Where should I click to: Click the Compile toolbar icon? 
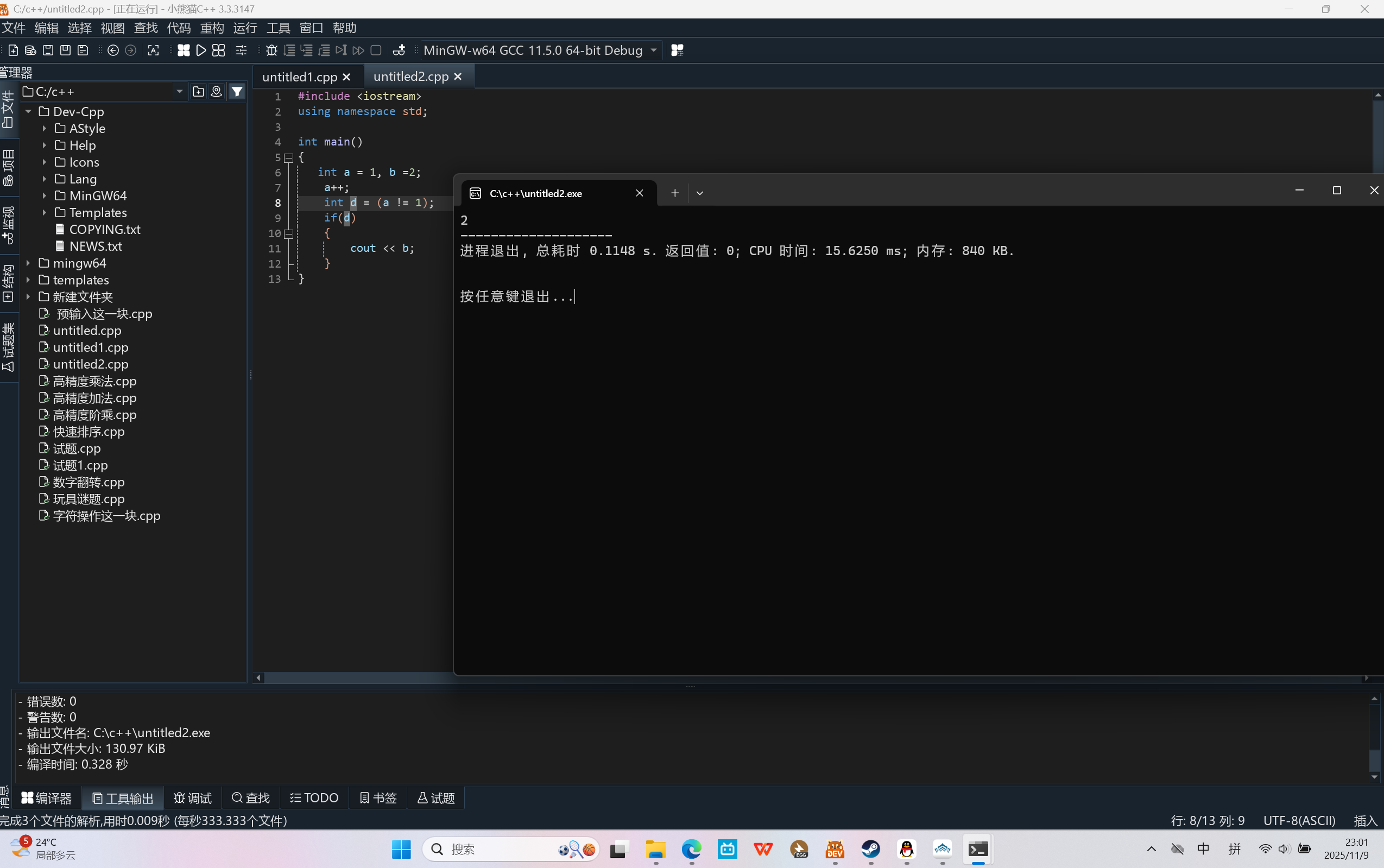click(x=183, y=50)
